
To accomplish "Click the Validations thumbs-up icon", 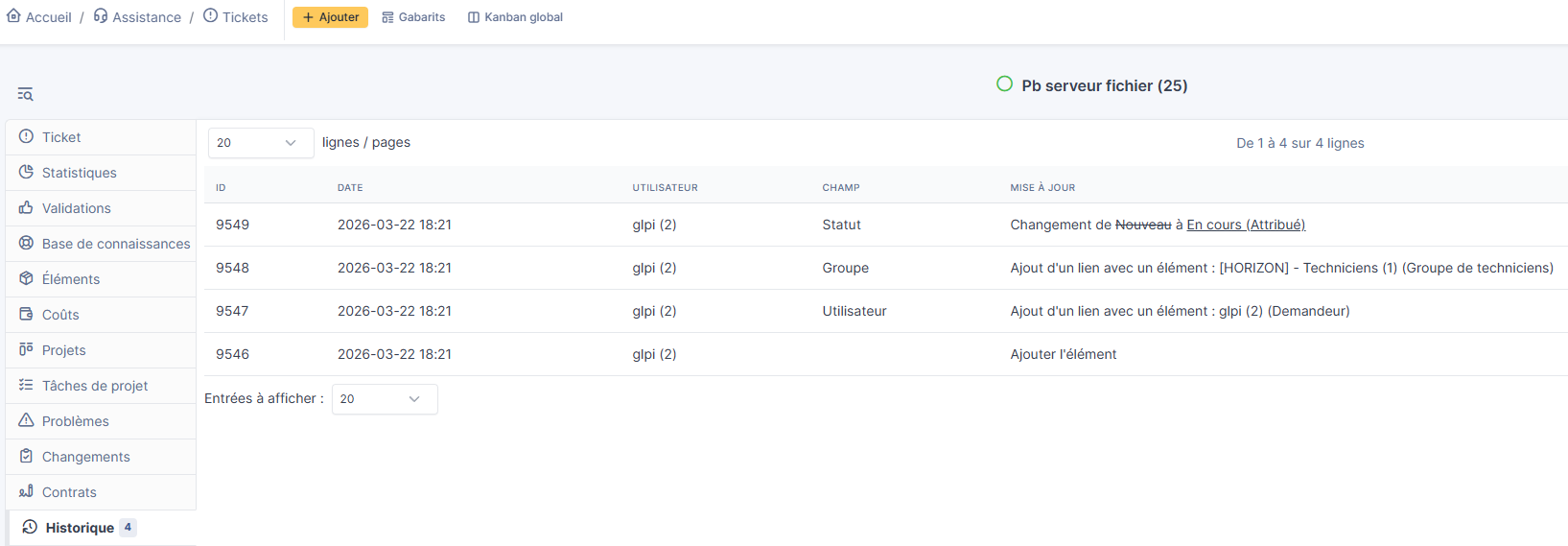I will tap(26, 208).
